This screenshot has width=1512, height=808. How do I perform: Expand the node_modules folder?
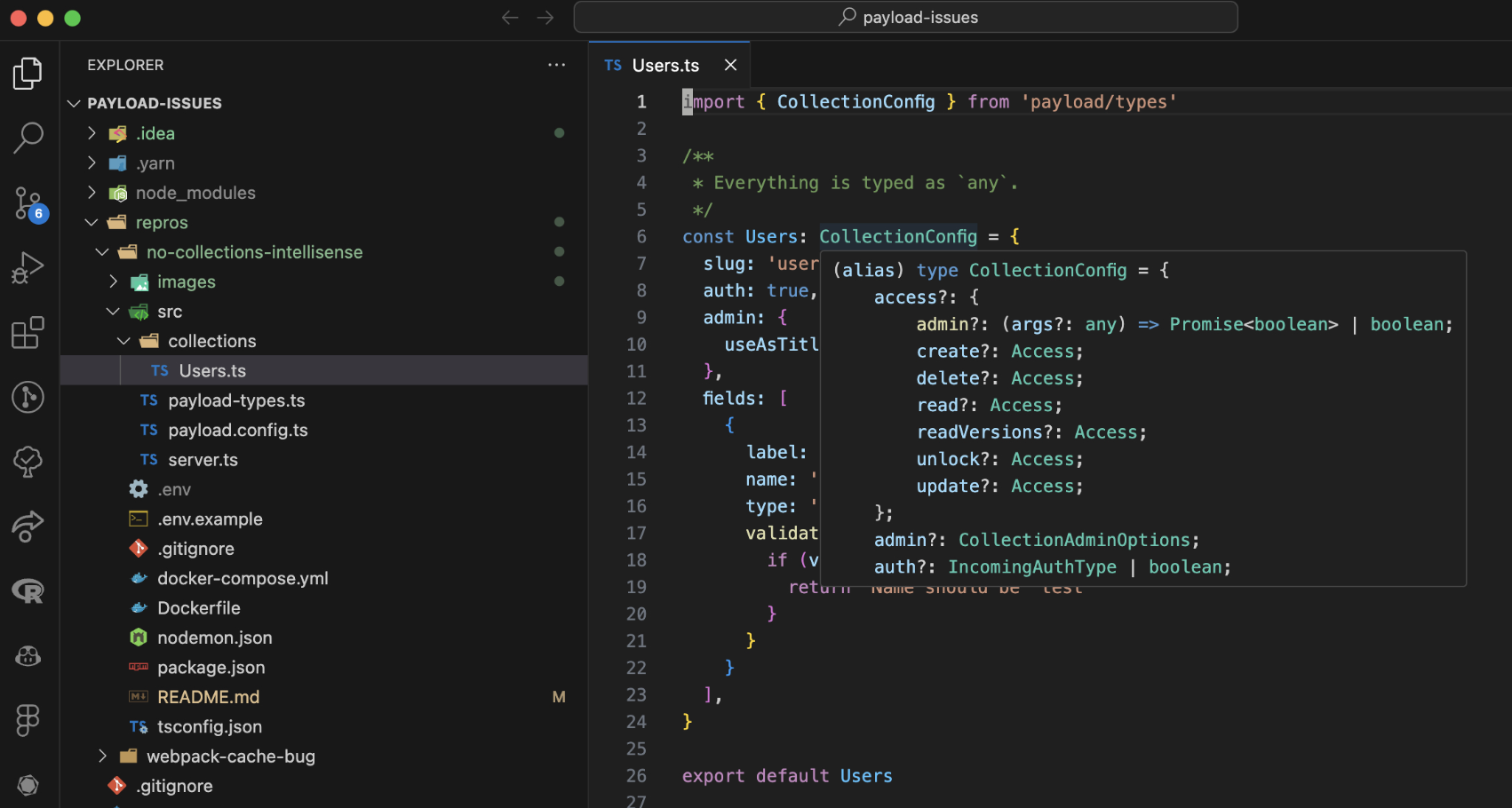click(x=91, y=193)
